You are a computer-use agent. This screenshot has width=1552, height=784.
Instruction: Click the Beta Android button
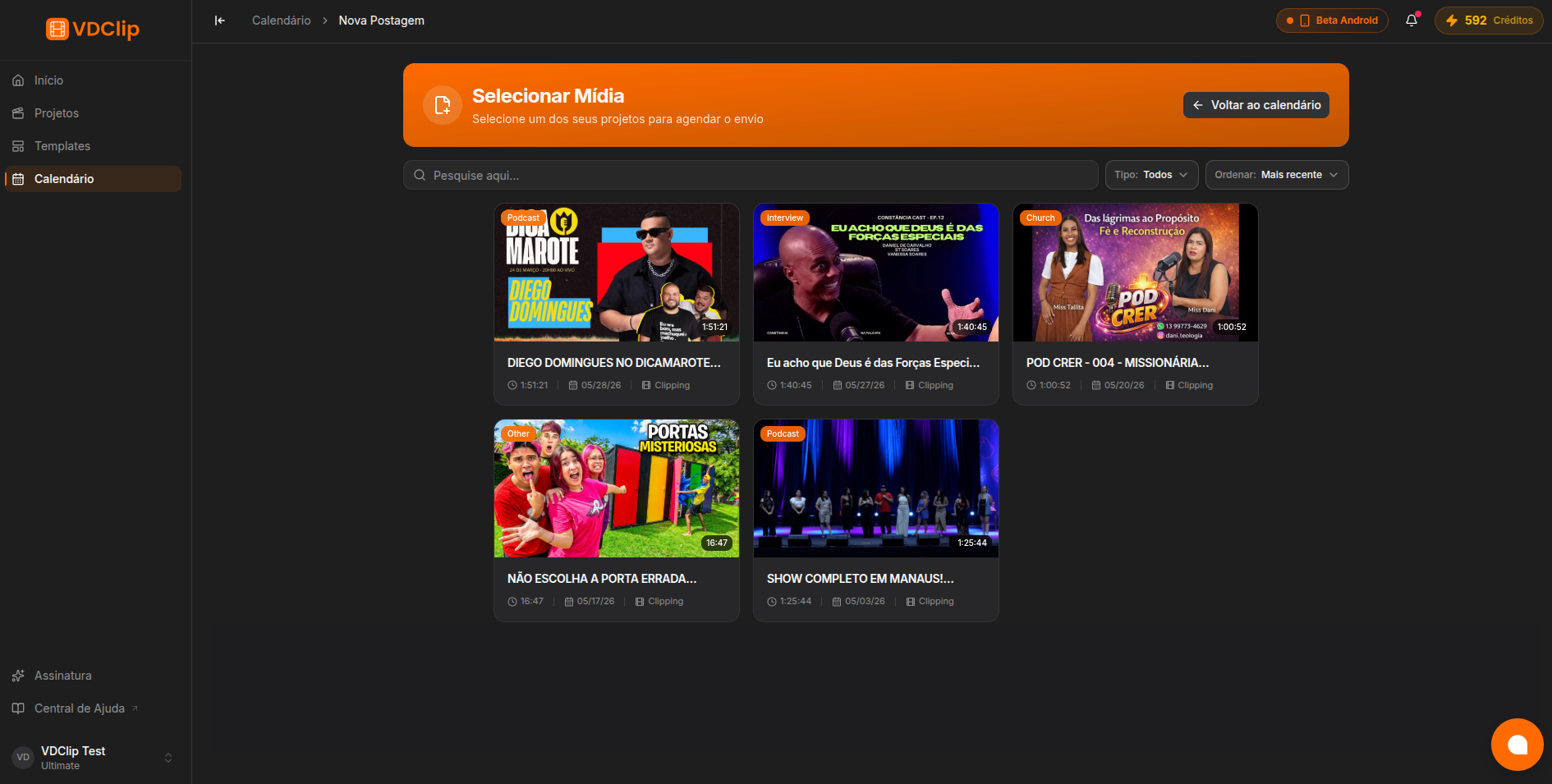1332,21
